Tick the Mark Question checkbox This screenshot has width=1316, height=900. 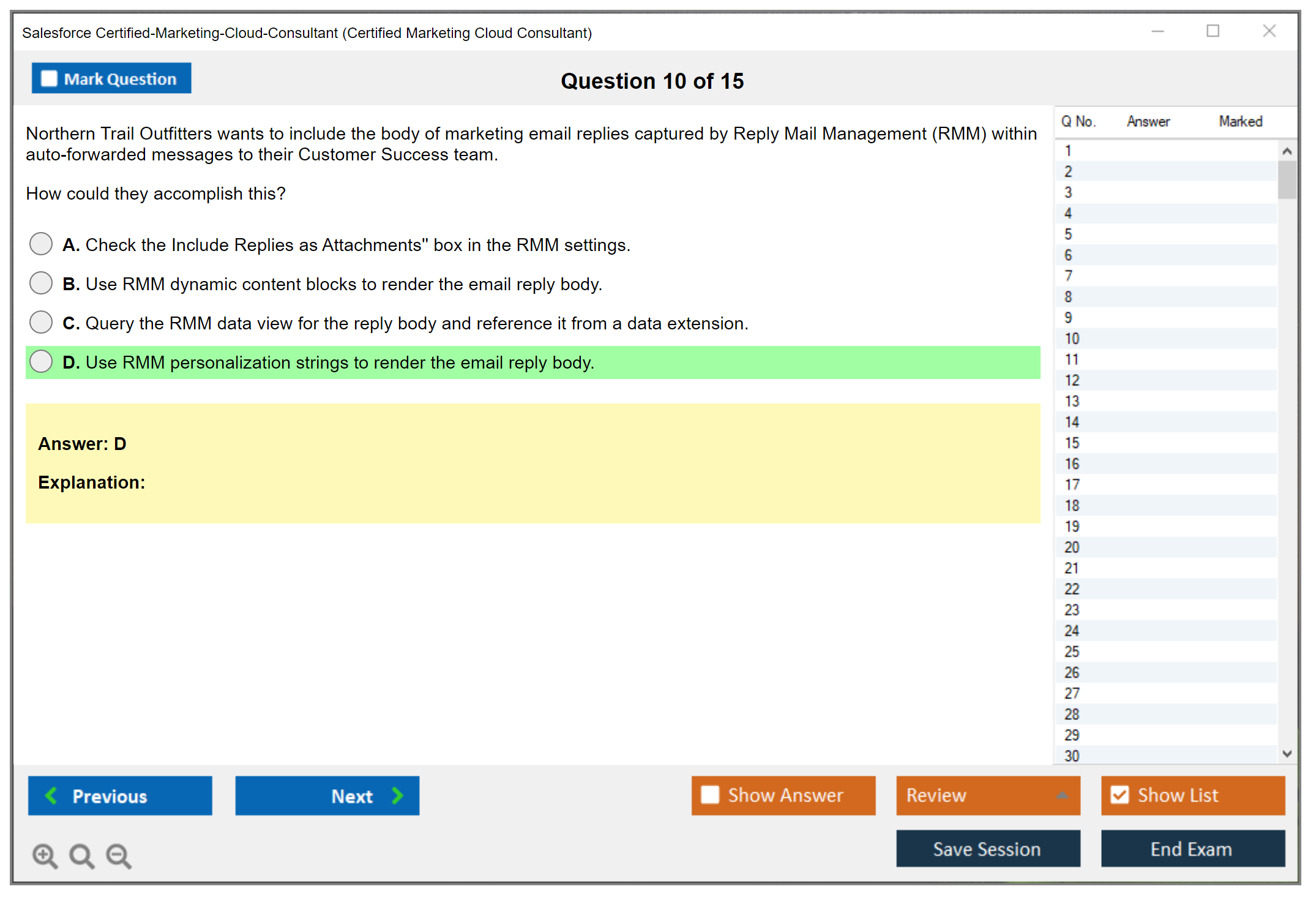click(x=49, y=79)
